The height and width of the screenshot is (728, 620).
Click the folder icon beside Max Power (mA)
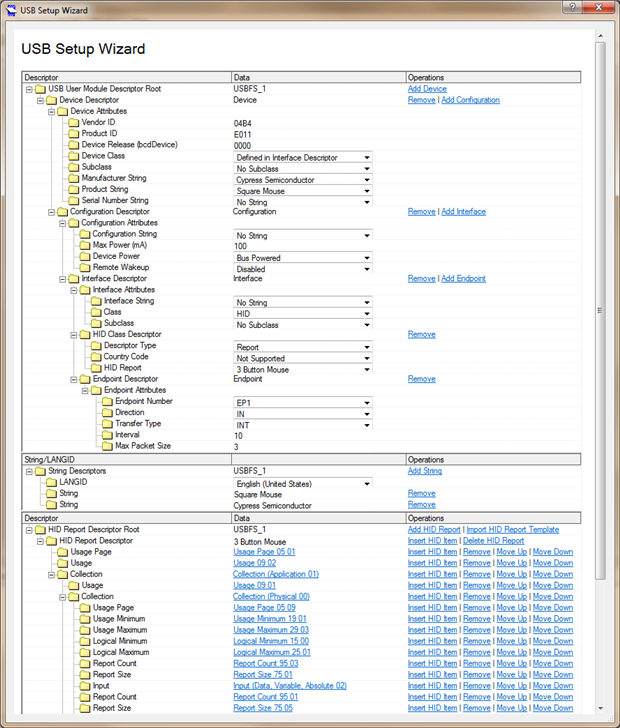[84, 246]
